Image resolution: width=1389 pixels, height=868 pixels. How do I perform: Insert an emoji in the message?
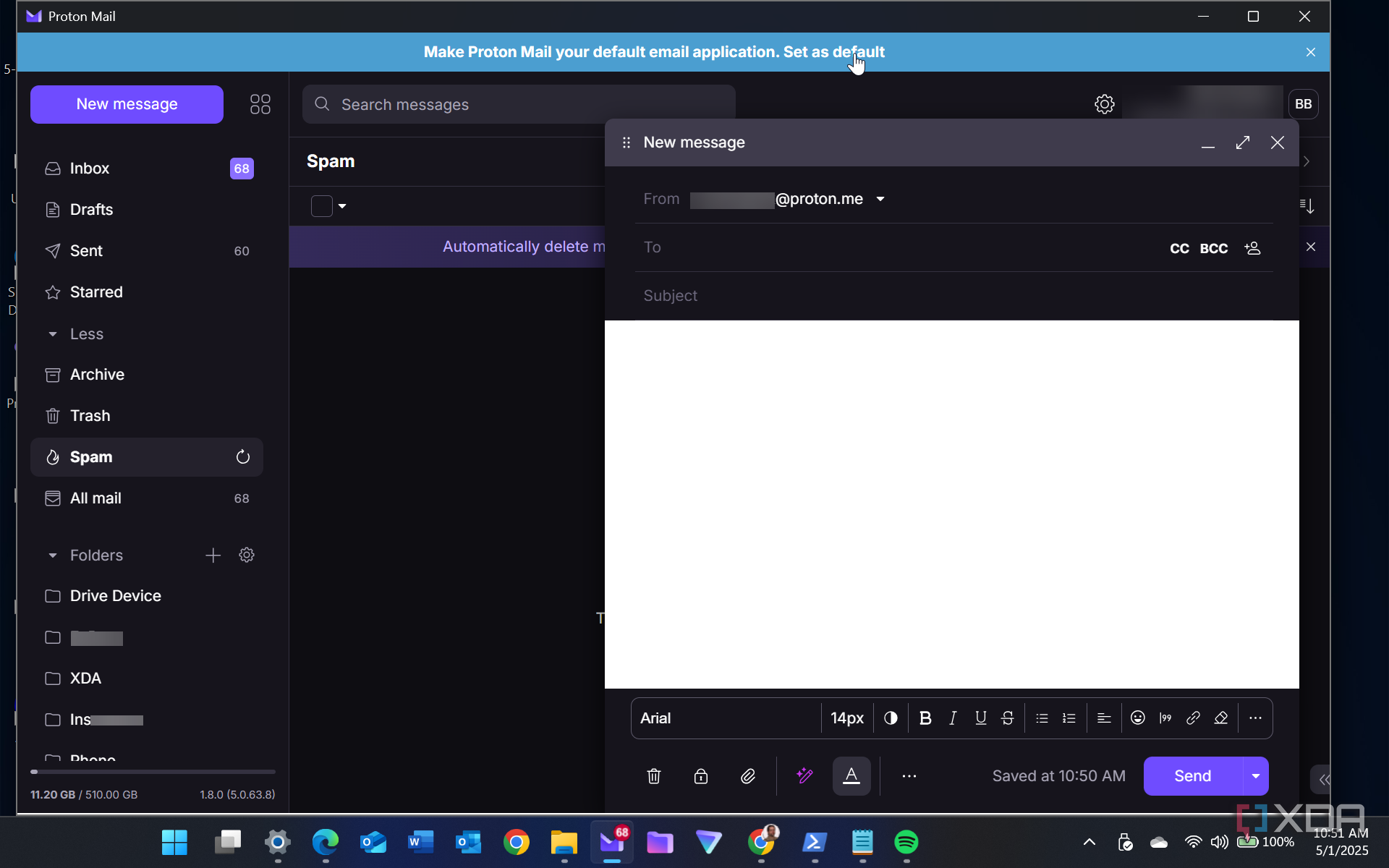pyautogui.click(x=1138, y=718)
